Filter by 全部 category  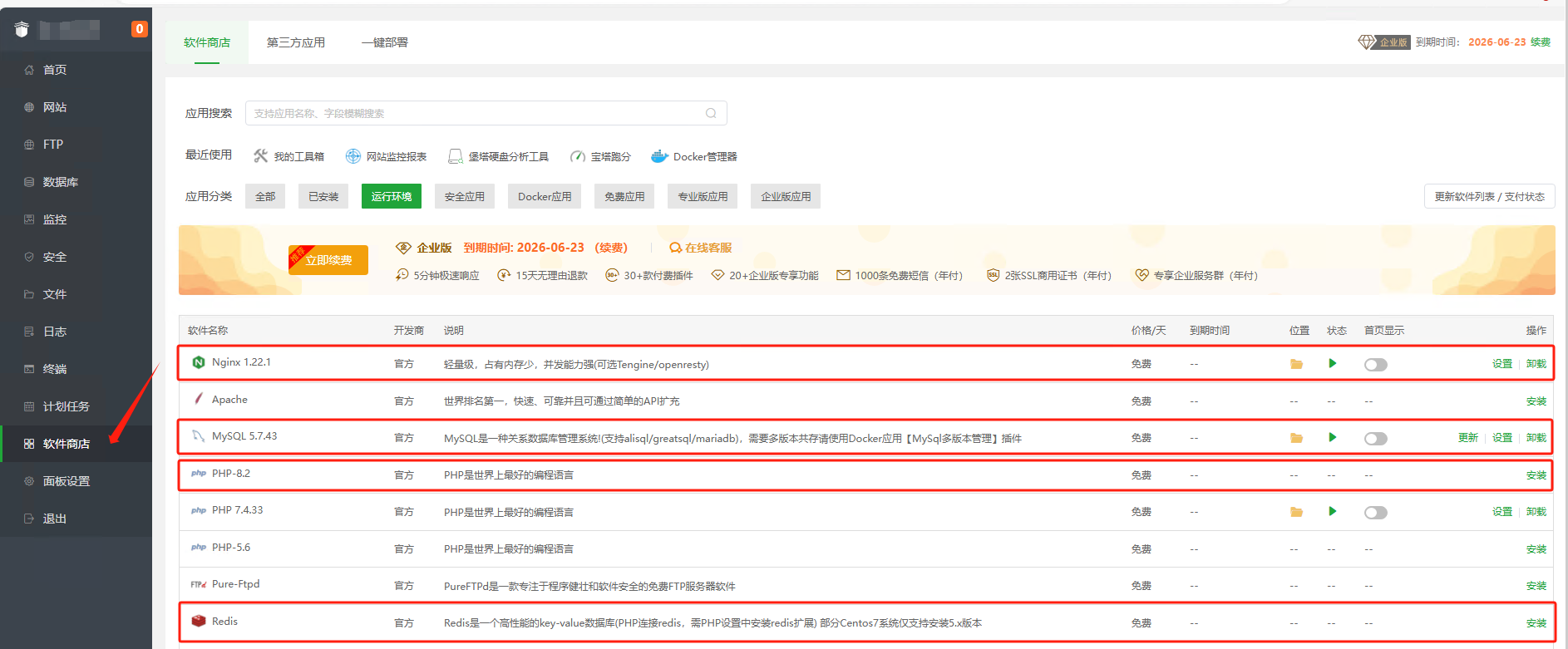tap(265, 196)
